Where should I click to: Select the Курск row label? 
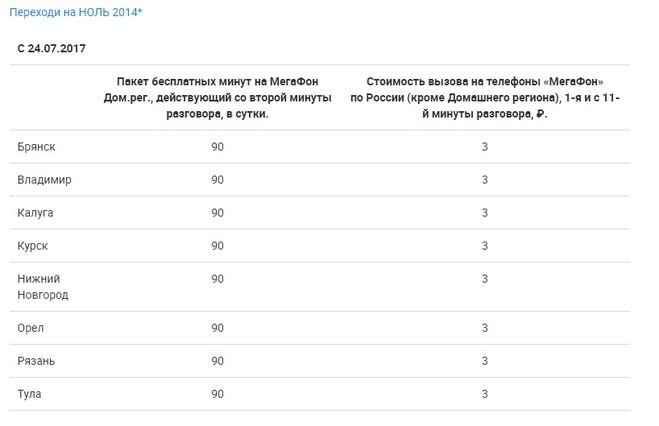coord(33,245)
